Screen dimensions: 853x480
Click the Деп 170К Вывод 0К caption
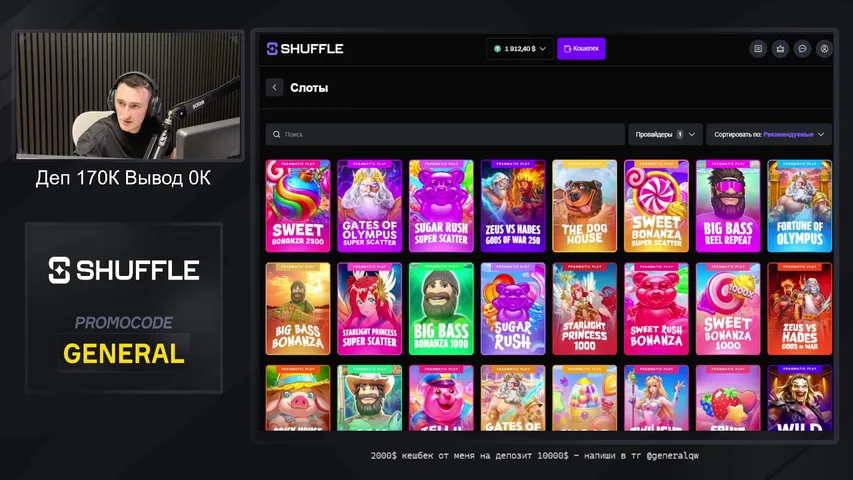123,178
